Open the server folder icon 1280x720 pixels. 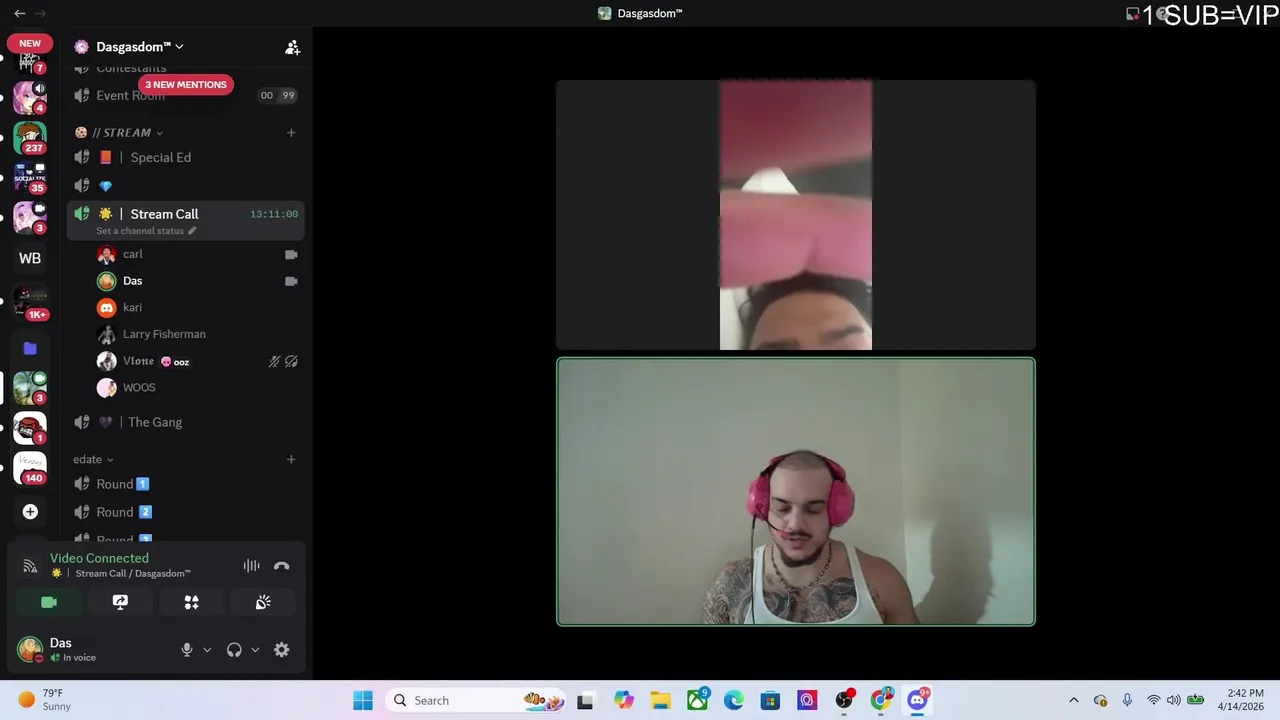coord(30,349)
